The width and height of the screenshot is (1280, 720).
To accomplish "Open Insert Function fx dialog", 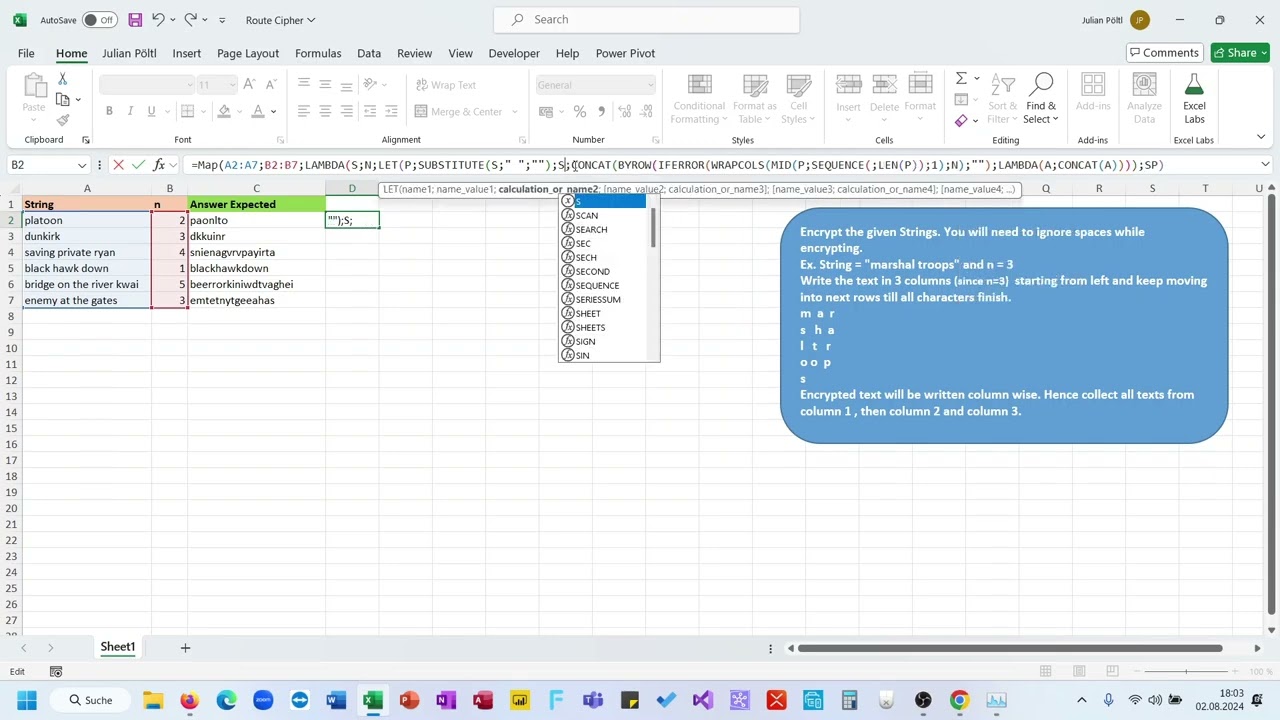I will click(159, 165).
